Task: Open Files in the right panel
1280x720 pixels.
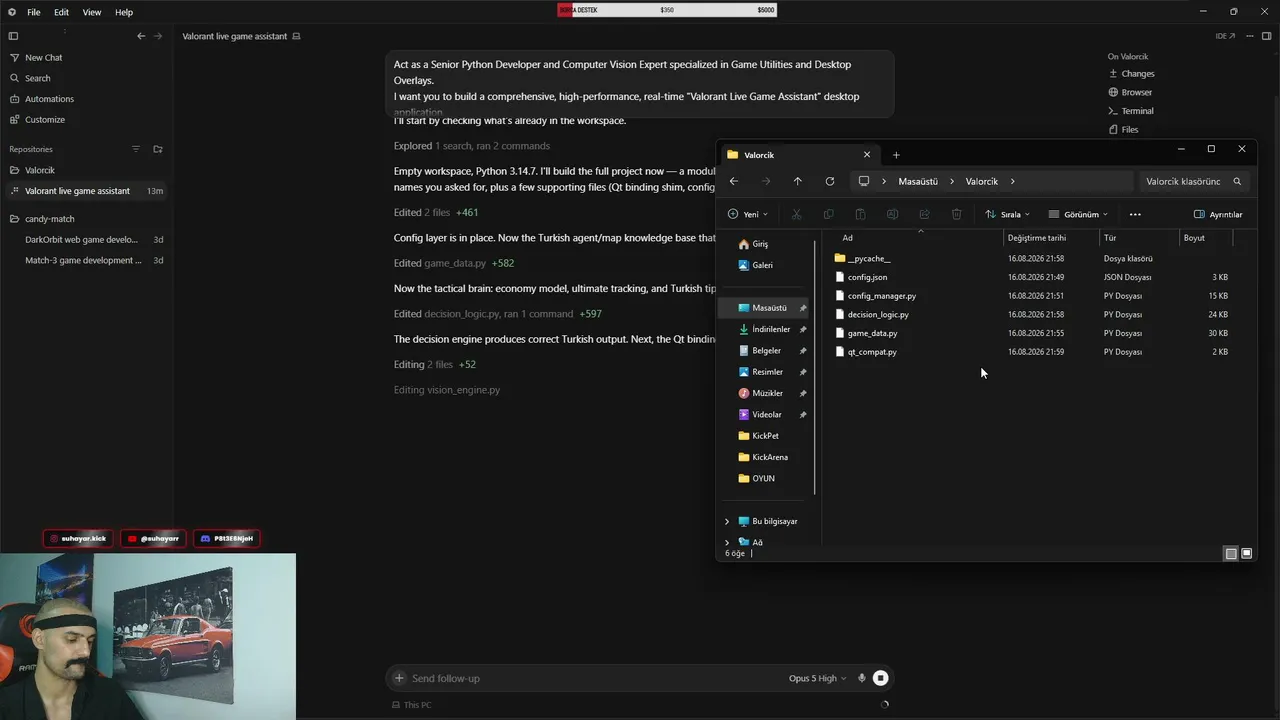Action: pos(1123,130)
